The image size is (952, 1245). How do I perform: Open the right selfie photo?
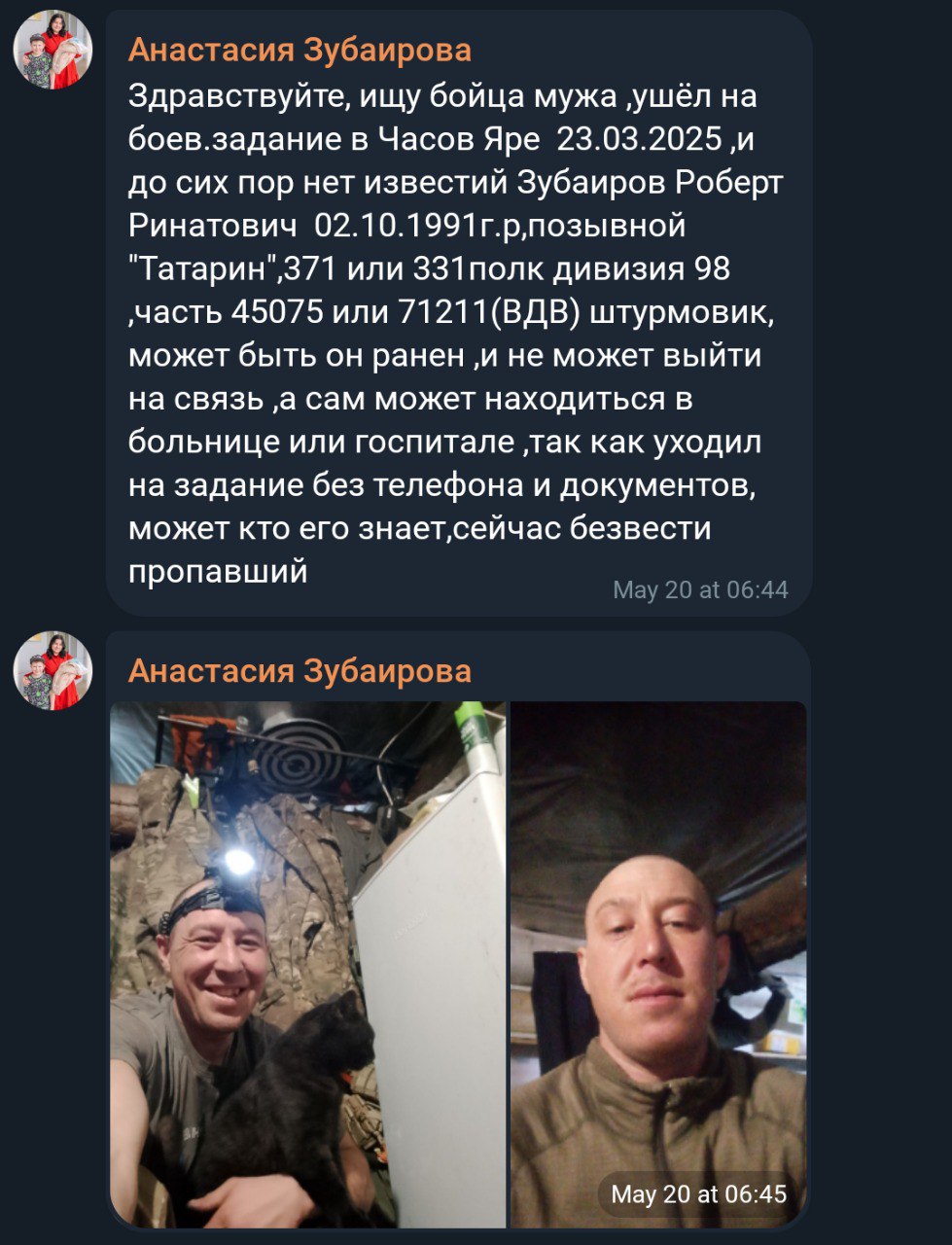pos(658,964)
